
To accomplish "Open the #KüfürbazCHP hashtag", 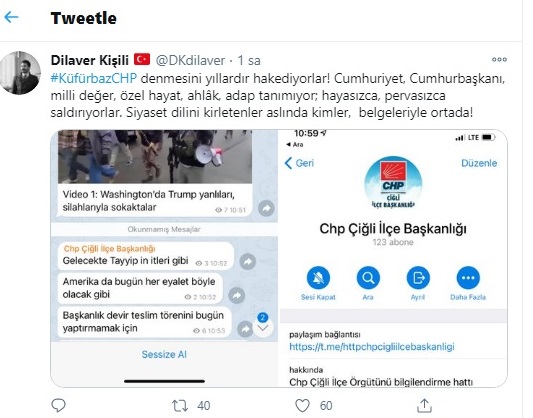I will 93,79.
